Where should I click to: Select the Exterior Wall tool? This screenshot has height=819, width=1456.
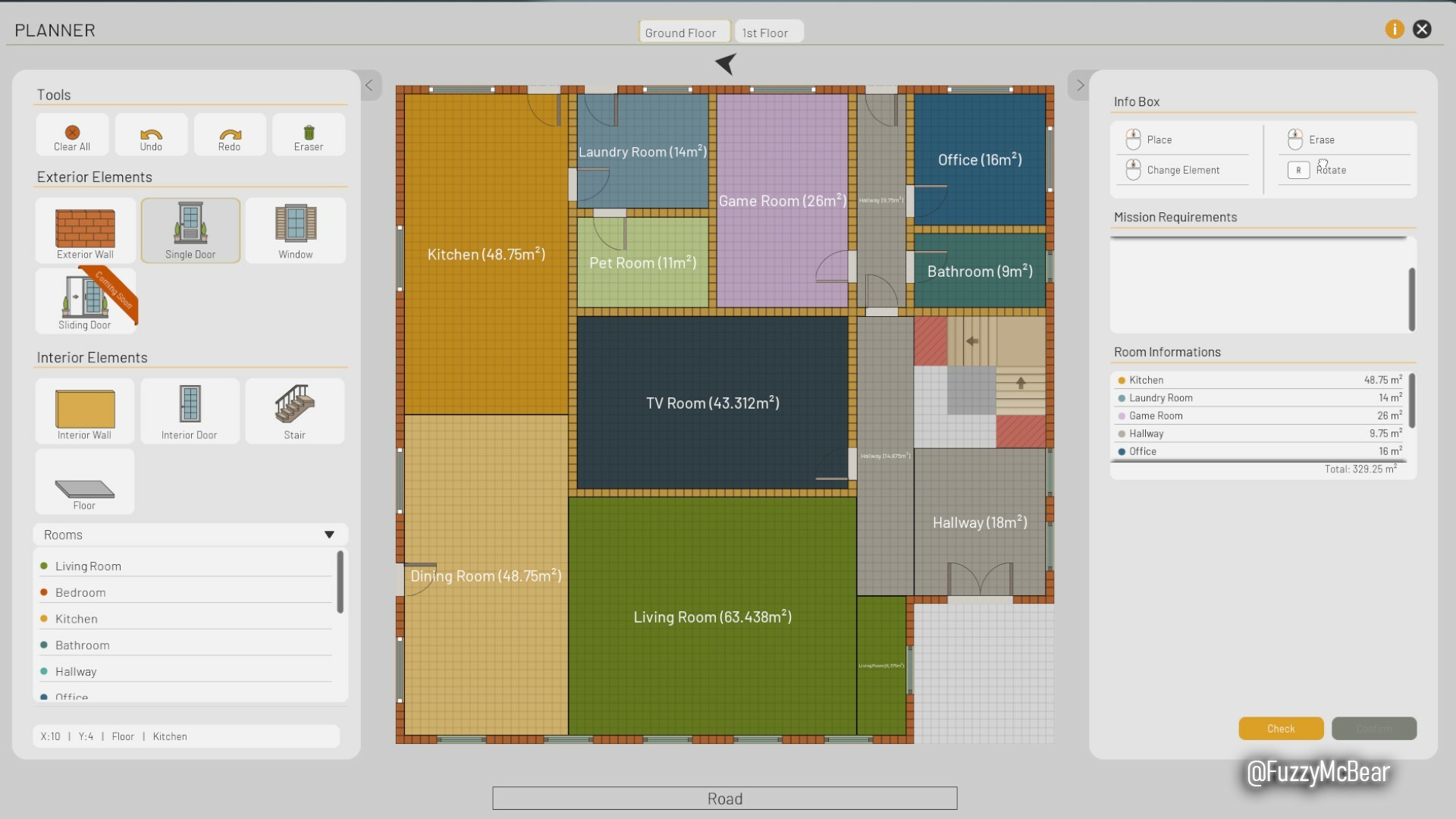coord(85,230)
